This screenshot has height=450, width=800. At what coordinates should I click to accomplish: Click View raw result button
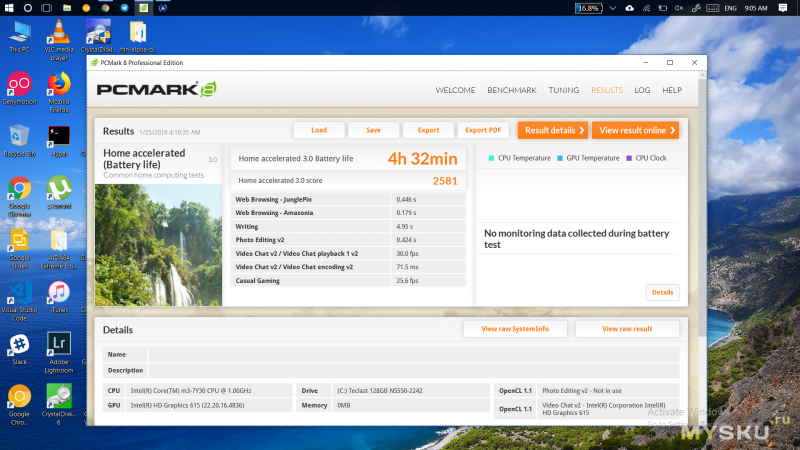pos(627,329)
